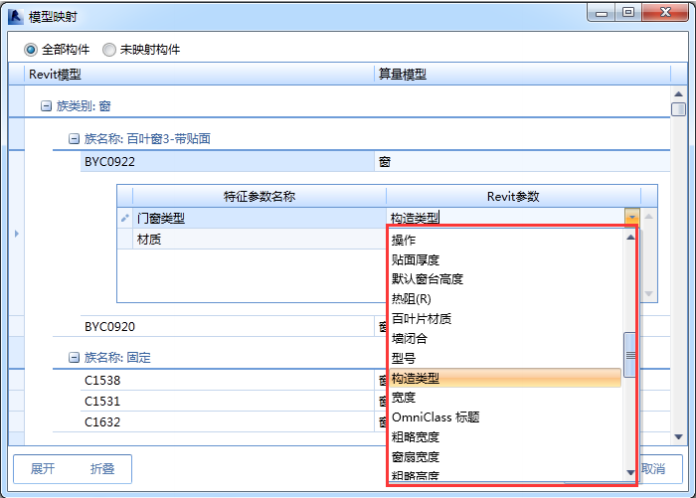Click the Revit application icon in title bar
This screenshot has height=498, width=696.
(x=16, y=17)
